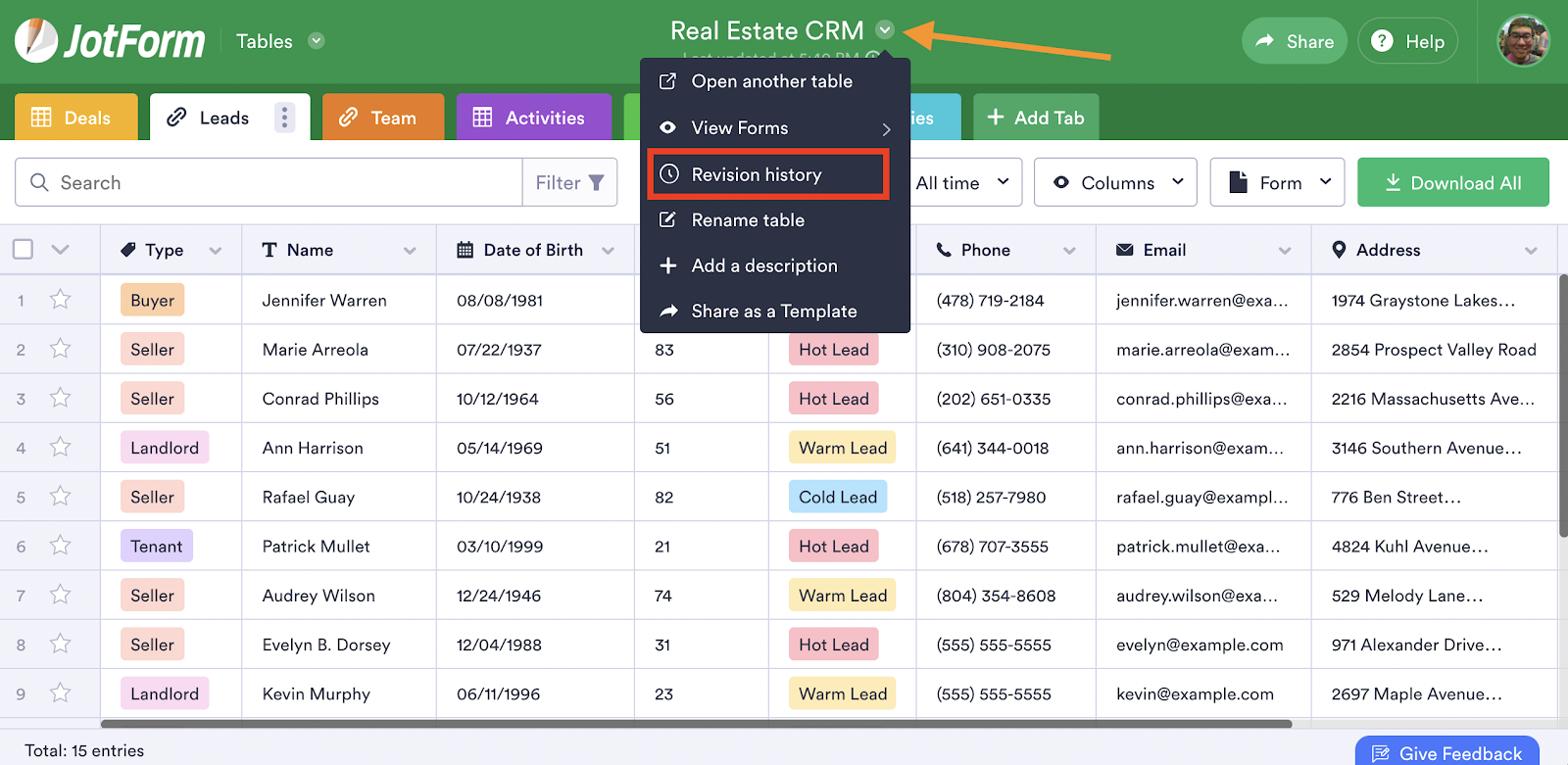Switch to the Team tab

383,118
